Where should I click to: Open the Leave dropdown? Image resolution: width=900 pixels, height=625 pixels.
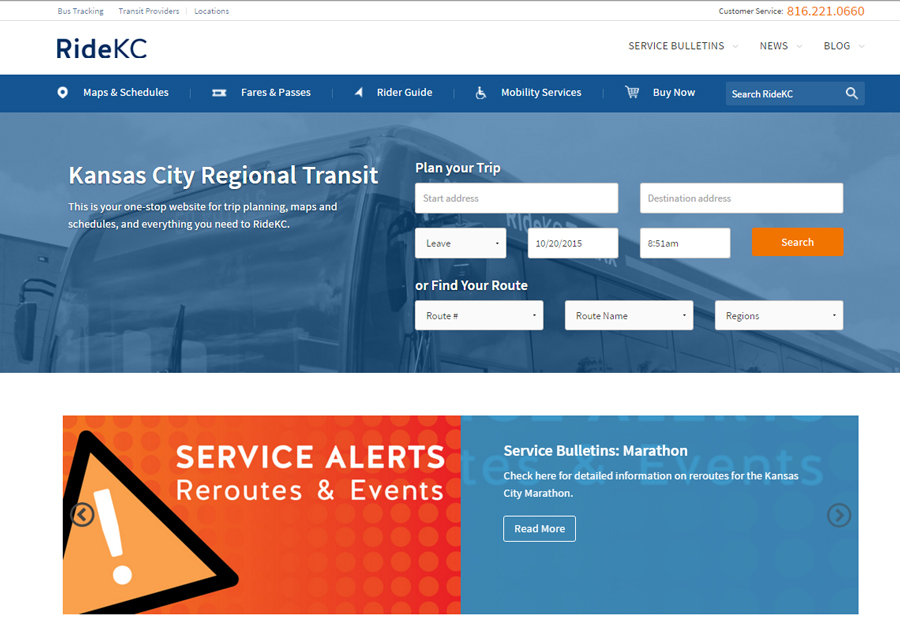point(460,243)
